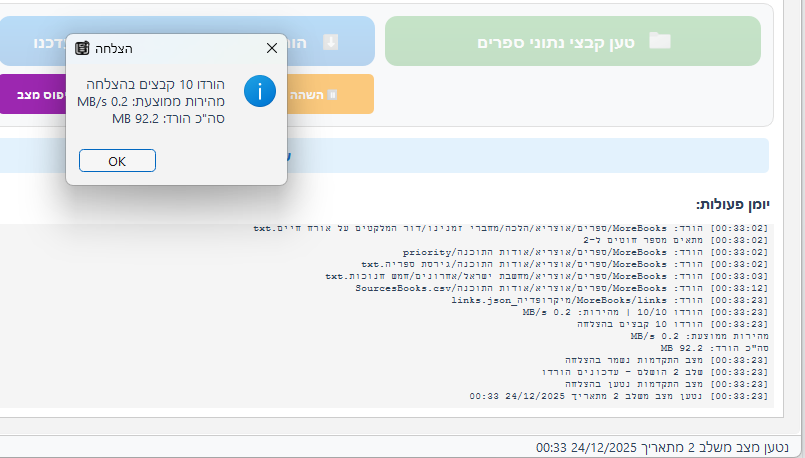
Task: Click the status bar text at the bottom
Action: coord(662,446)
